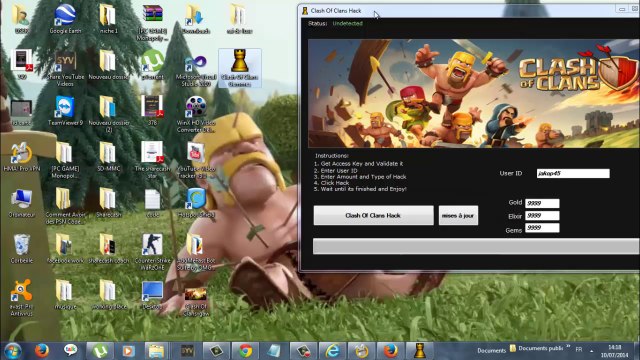Image resolution: width=640 pixels, height=360 pixels.
Task: Open the 'facebook work' desktop folder
Action: pos(65,248)
